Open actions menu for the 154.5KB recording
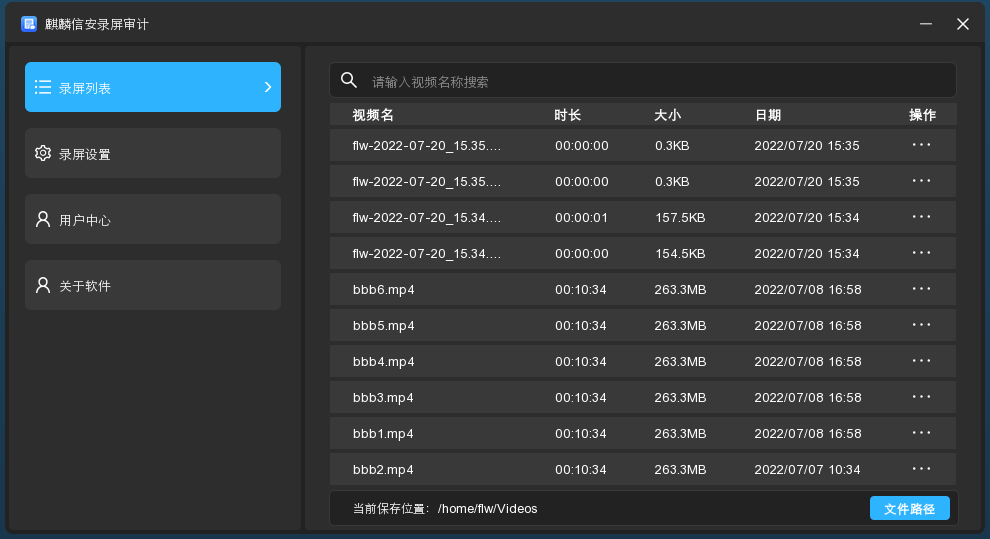The height and width of the screenshot is (539, 990). point(921,253)
